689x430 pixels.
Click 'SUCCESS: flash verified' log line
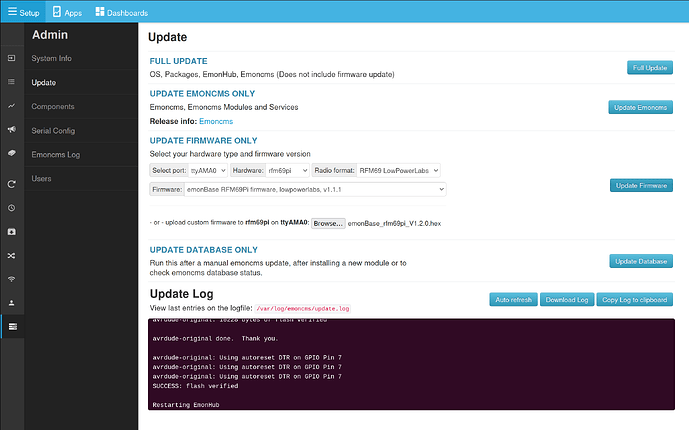pos(195,386)
